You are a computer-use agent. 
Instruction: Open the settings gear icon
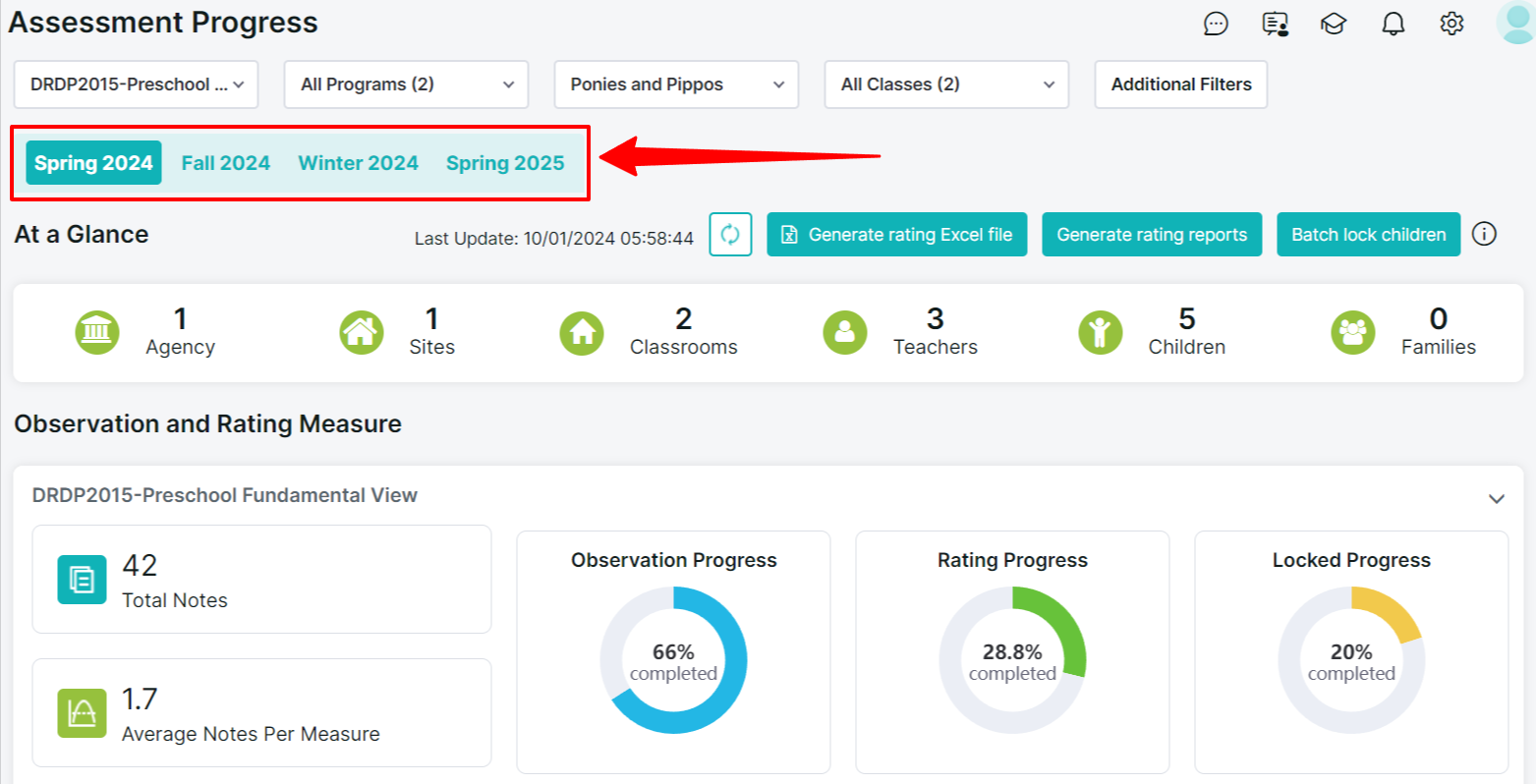coord(1452,24)
